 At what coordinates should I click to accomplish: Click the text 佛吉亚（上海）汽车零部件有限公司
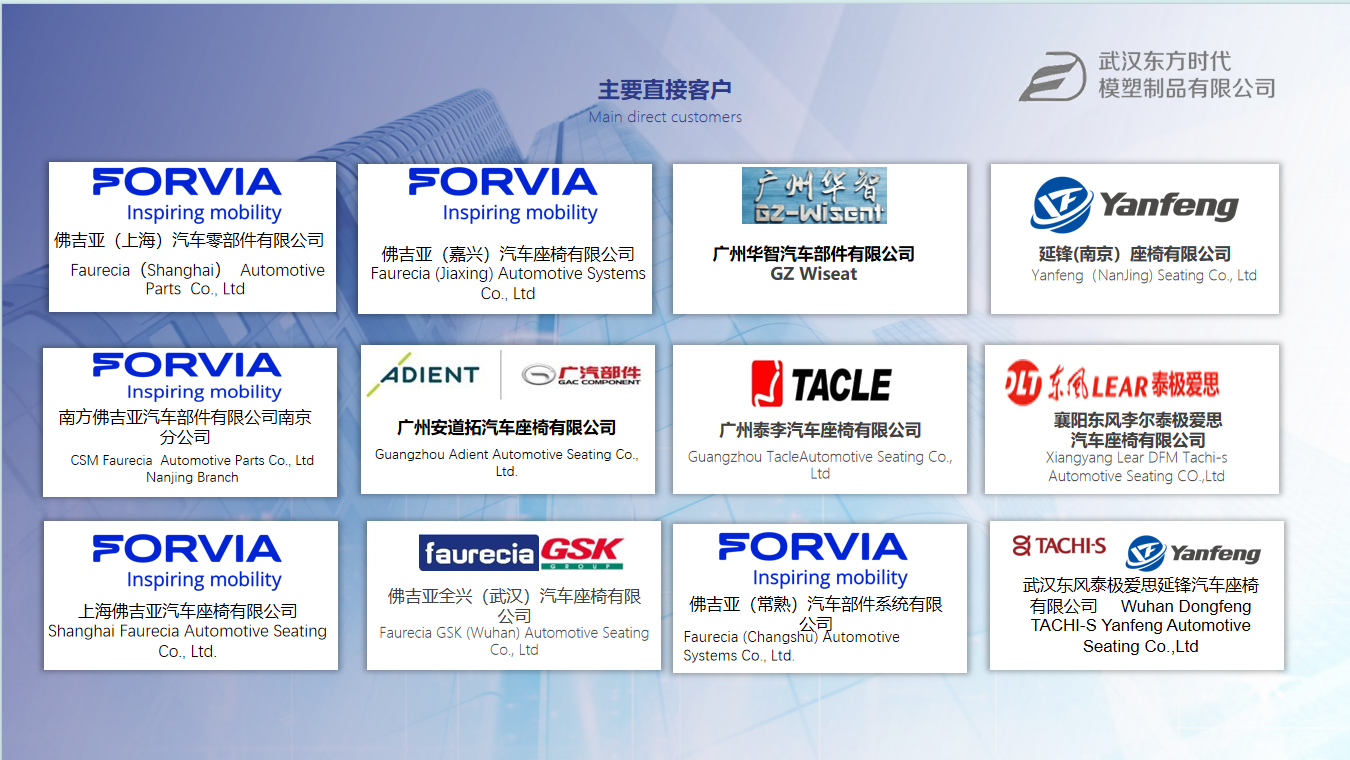[189, 240]
